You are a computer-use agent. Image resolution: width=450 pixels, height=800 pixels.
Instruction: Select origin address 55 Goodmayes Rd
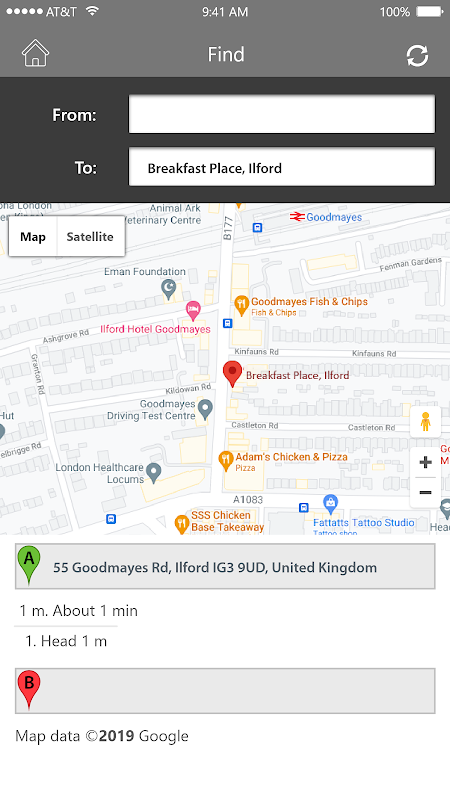tap(225, 566)
